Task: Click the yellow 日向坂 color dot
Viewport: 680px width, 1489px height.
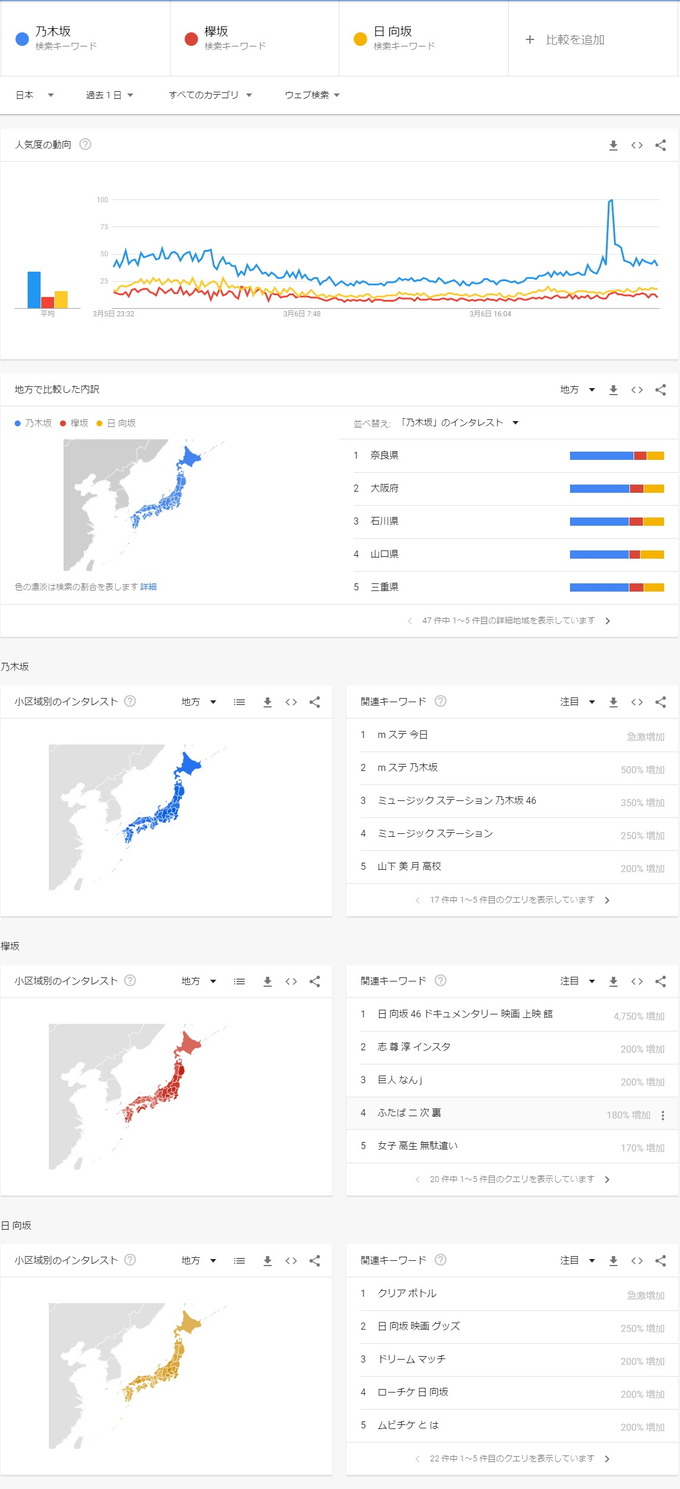Action: [x=360, y=39]
